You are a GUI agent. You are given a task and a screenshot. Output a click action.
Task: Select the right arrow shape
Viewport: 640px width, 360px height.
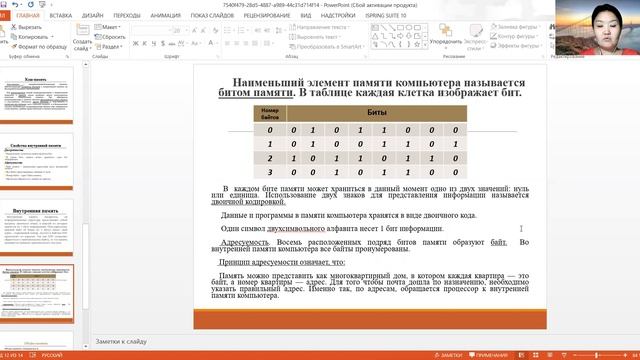pos(400,36)
